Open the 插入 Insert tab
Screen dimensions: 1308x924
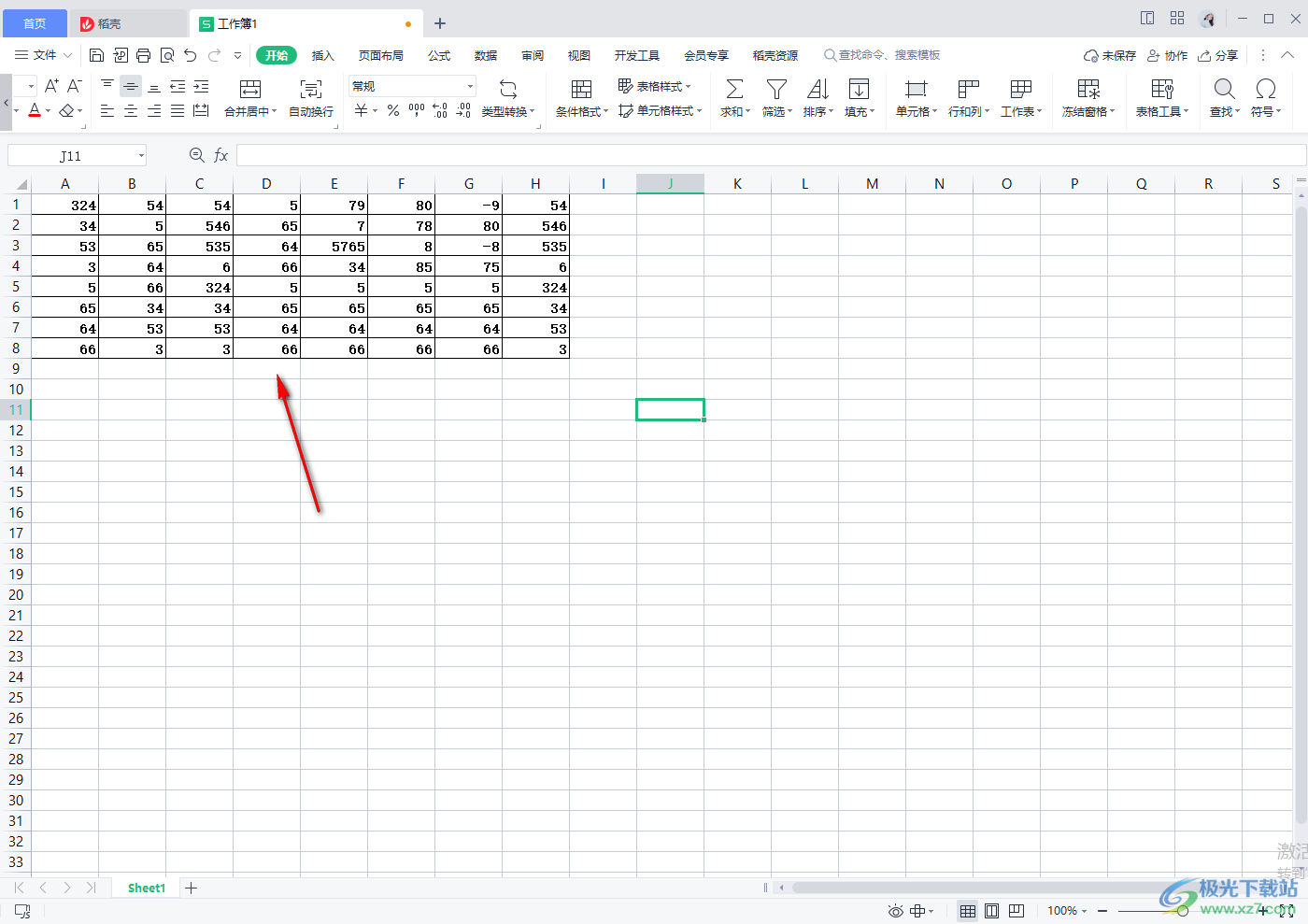tap(323, 56)
